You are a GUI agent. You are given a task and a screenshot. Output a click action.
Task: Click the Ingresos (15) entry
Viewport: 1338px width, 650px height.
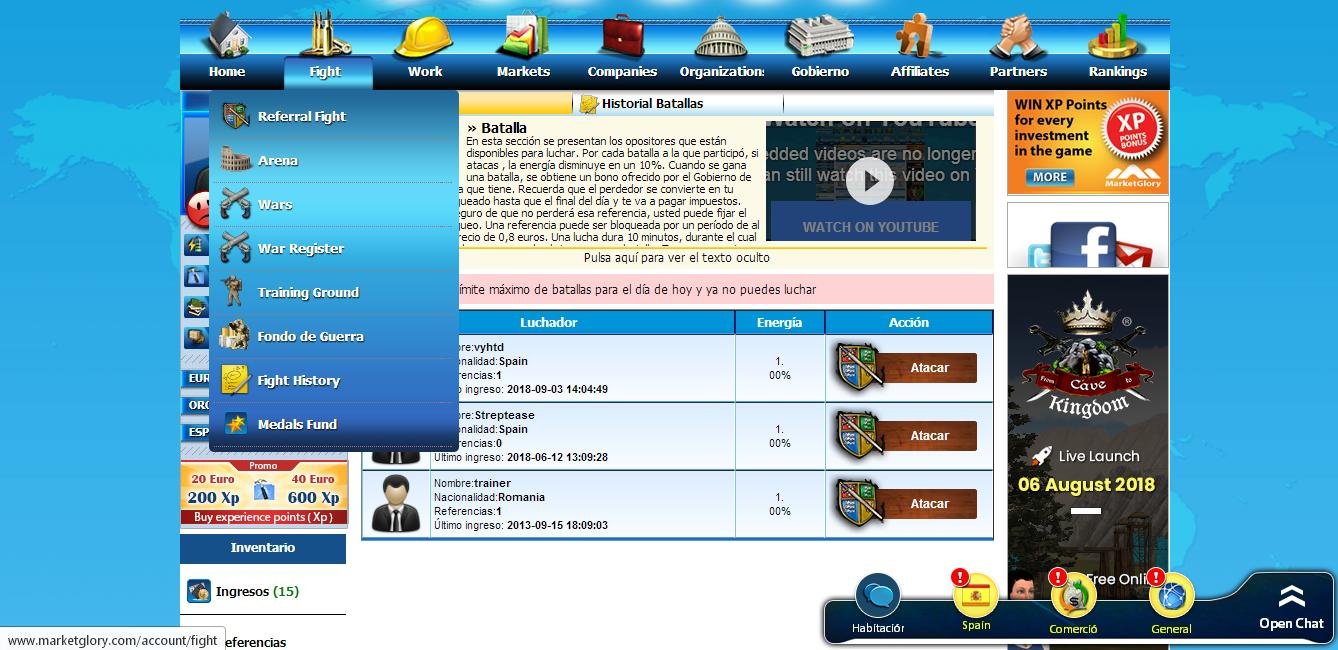click(x=257, y=591)
